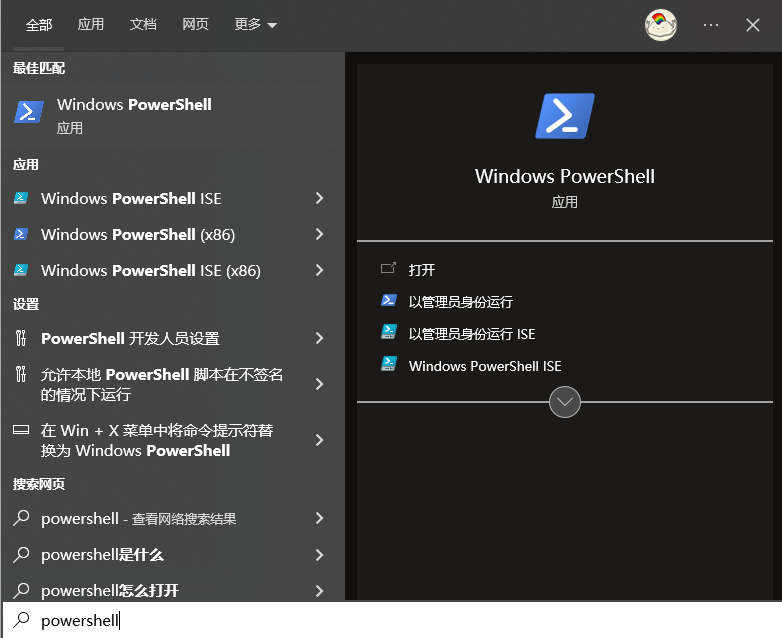
Task: Open the Windows PowerShell best match result
Action: tap(173, 115)
